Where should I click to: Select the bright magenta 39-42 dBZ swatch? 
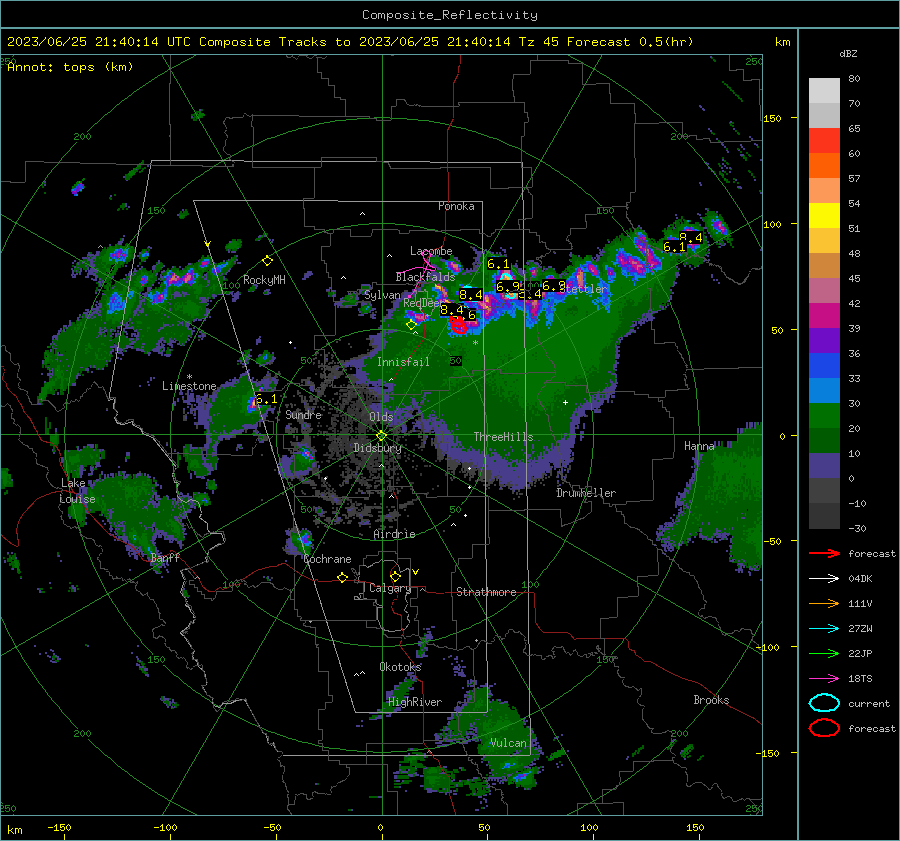pyautogui.click(x=824, y=316)
